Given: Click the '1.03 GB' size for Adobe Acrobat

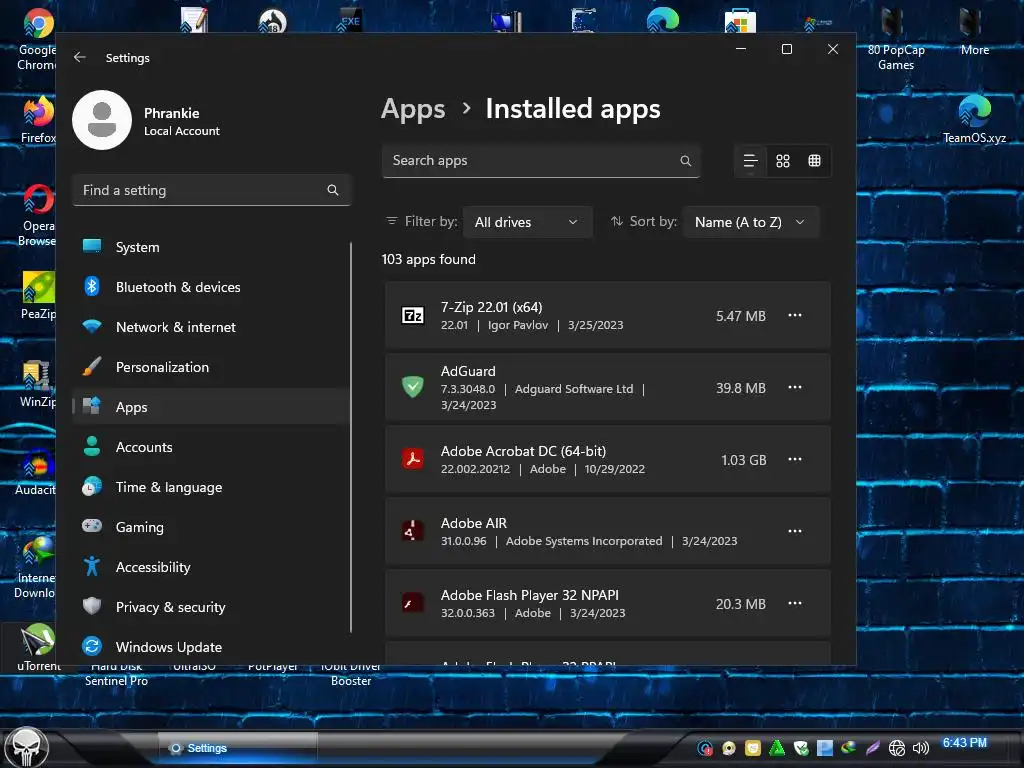Looking at the screenshot, I should 744,460.
